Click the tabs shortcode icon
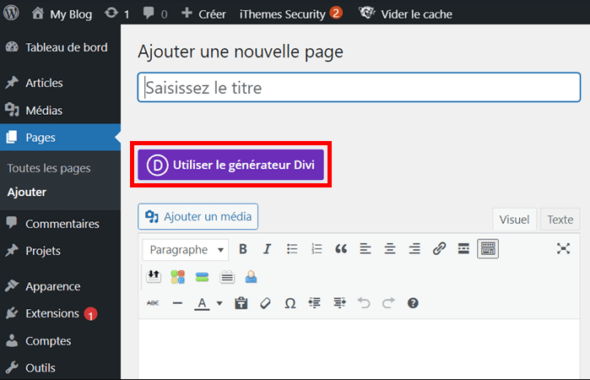This screenshot has height=380, width=590. pos(227,277)
